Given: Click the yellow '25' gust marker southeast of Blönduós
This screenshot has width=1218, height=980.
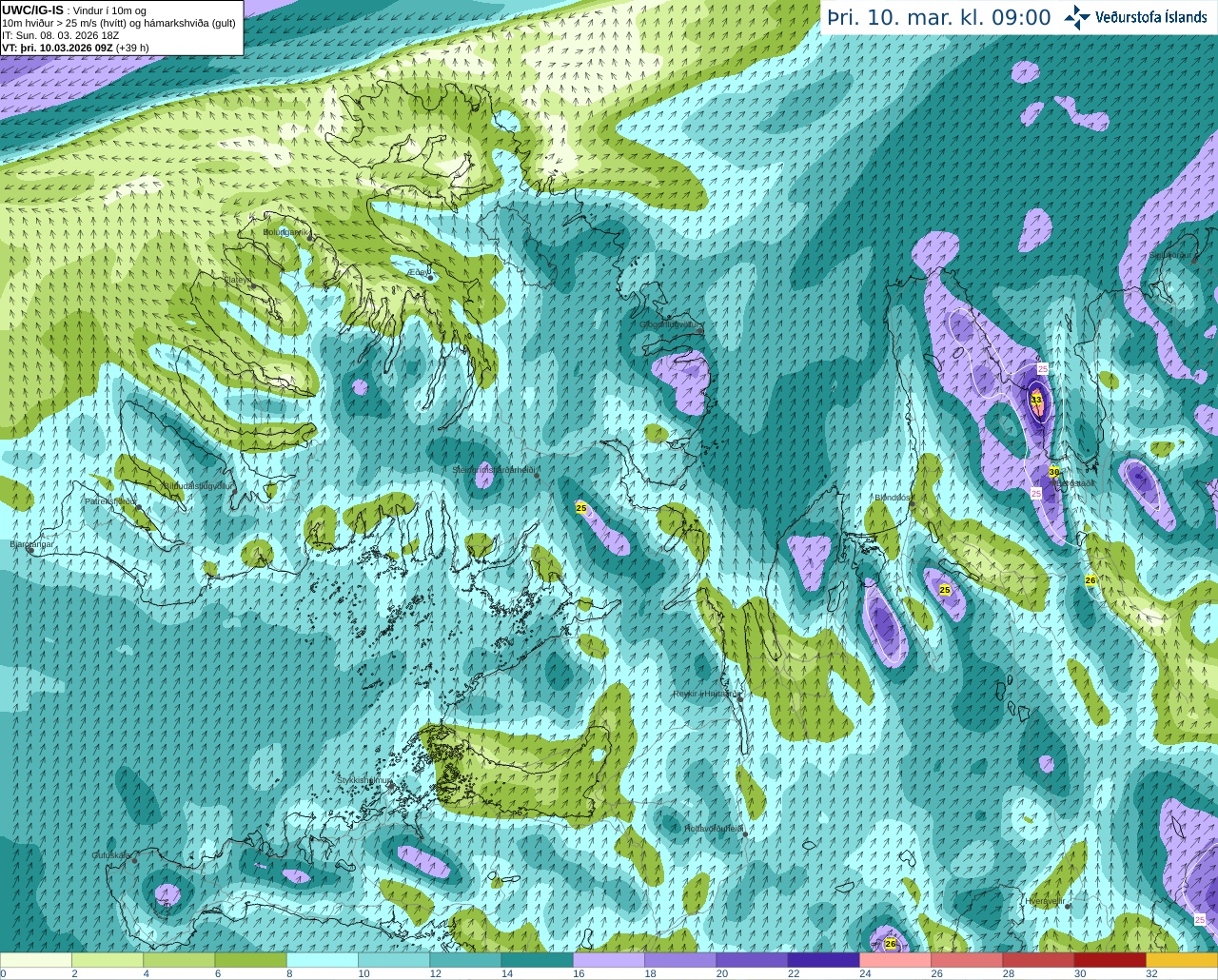Looking at the screenshot, I should [x=945, y=590].
